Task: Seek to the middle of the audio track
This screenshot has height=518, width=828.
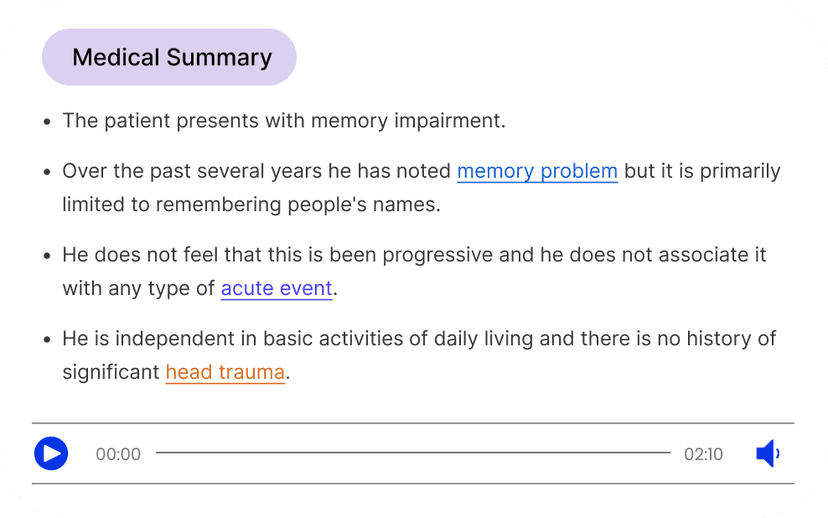Action: point(413,453)
